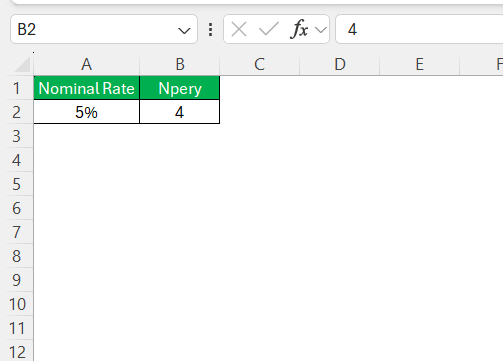503x361 pixels.
Task: Select the cell containing 5%
Action: [87, 112]
